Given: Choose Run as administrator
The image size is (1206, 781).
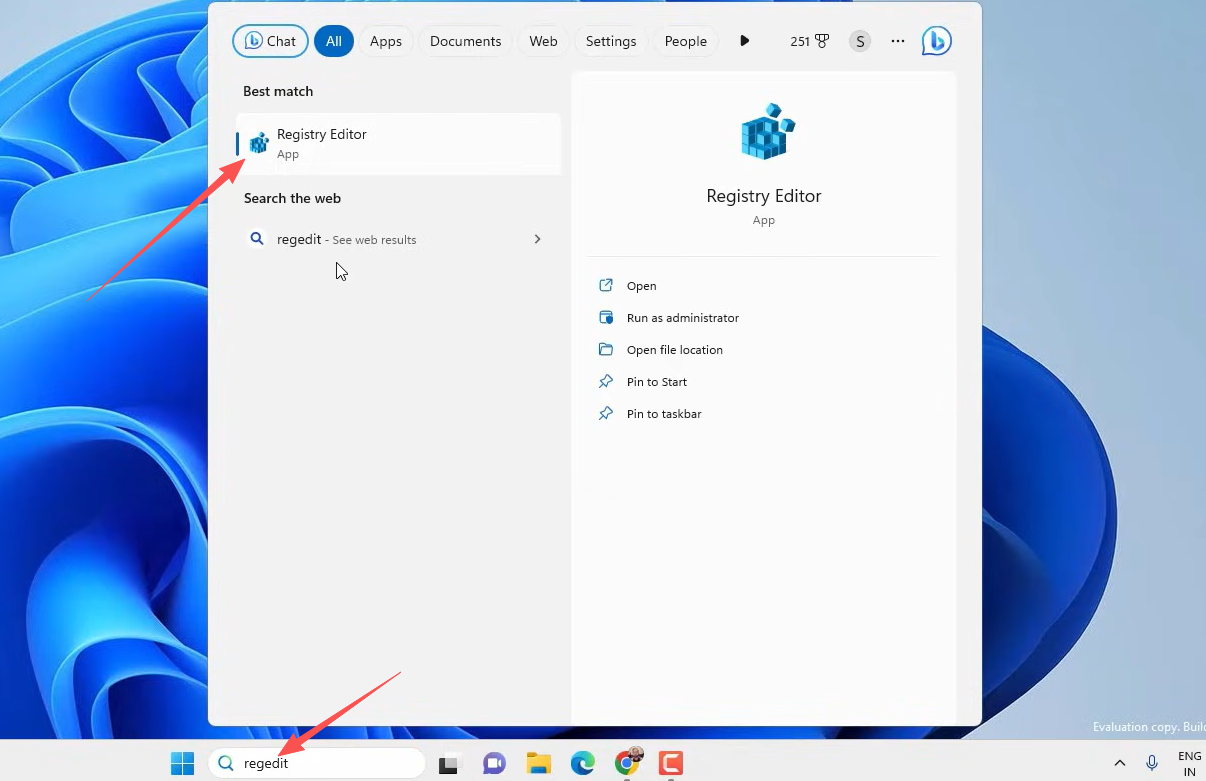Looking at the screenshot, I should 682,318.
